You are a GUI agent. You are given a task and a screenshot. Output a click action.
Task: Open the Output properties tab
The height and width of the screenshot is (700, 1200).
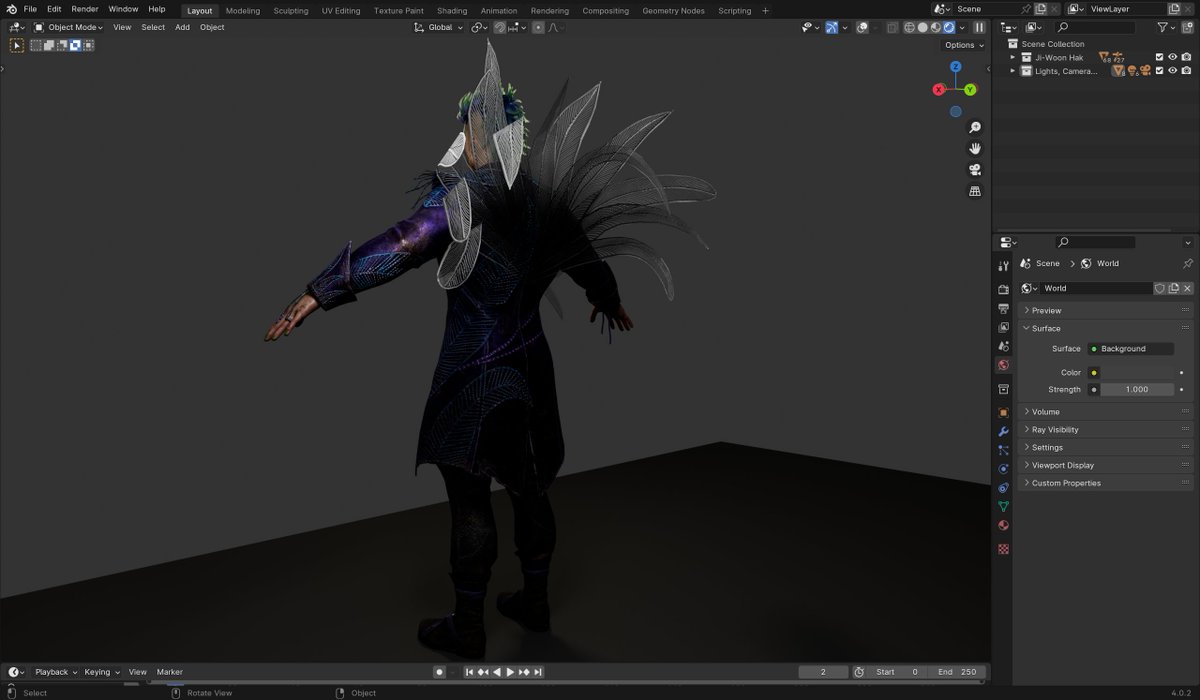point(1003,308)
